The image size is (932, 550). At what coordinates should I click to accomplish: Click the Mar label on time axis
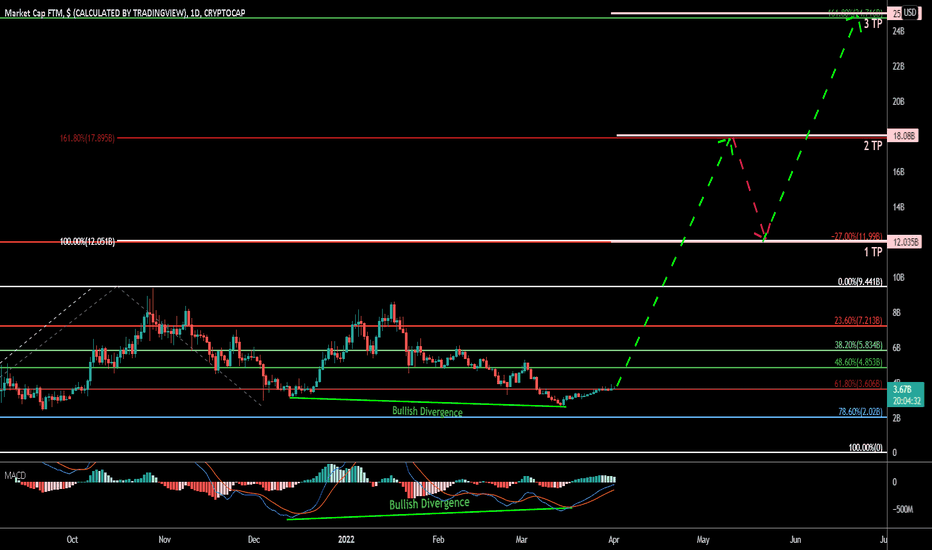[521, 540]
